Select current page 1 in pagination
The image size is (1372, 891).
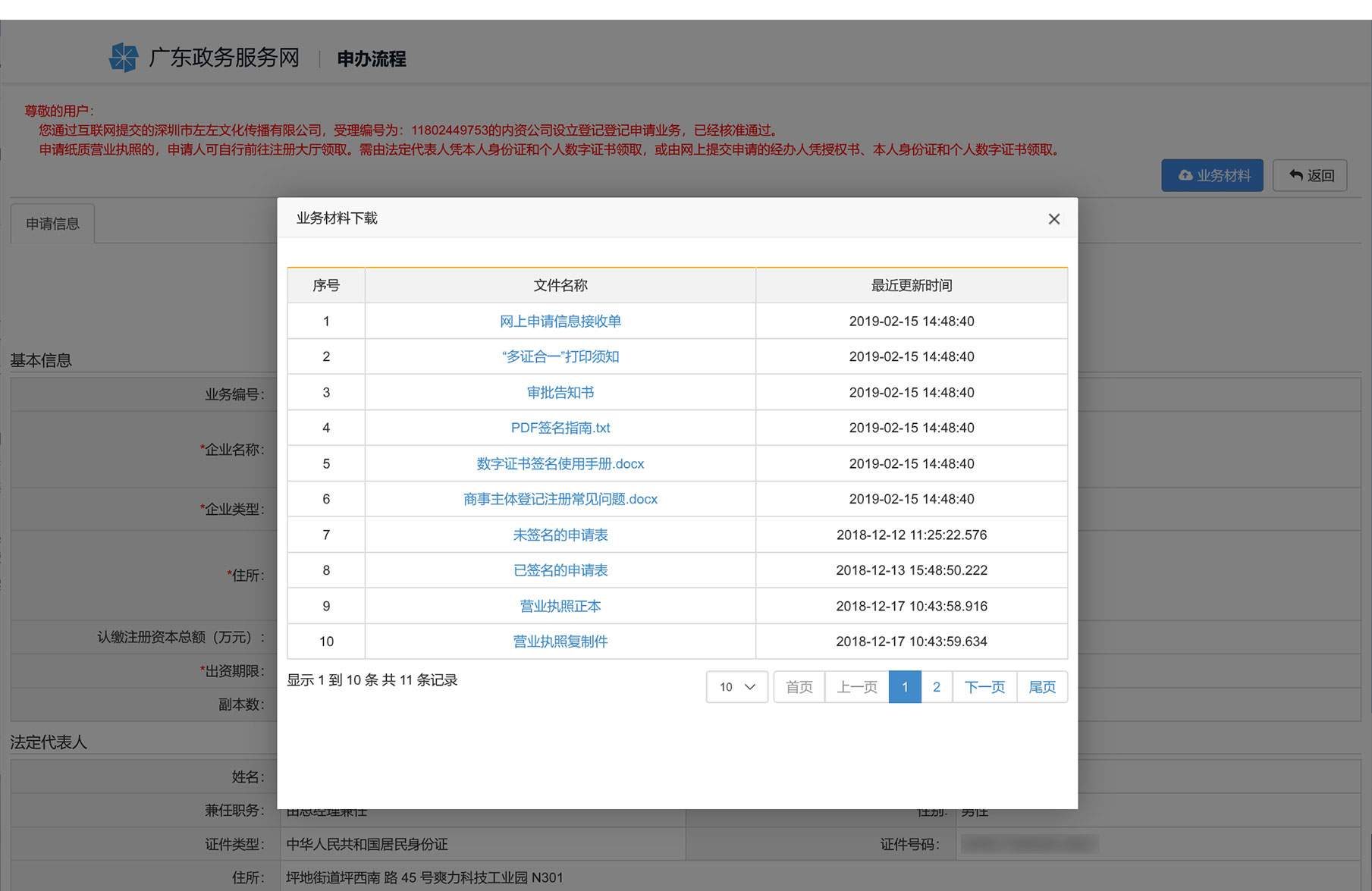pyautogui.click(x=905, y=687)
